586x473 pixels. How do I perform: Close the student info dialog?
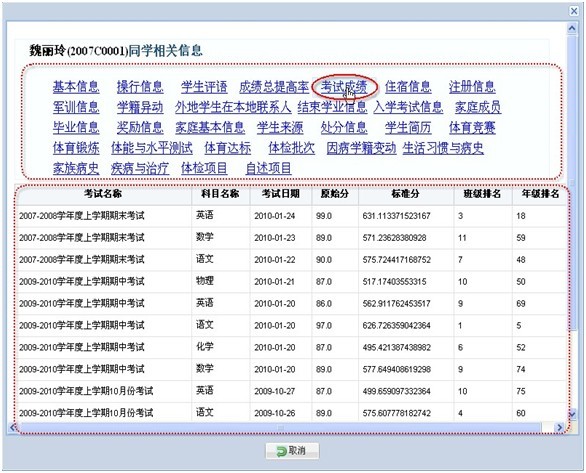coord(574,11)
